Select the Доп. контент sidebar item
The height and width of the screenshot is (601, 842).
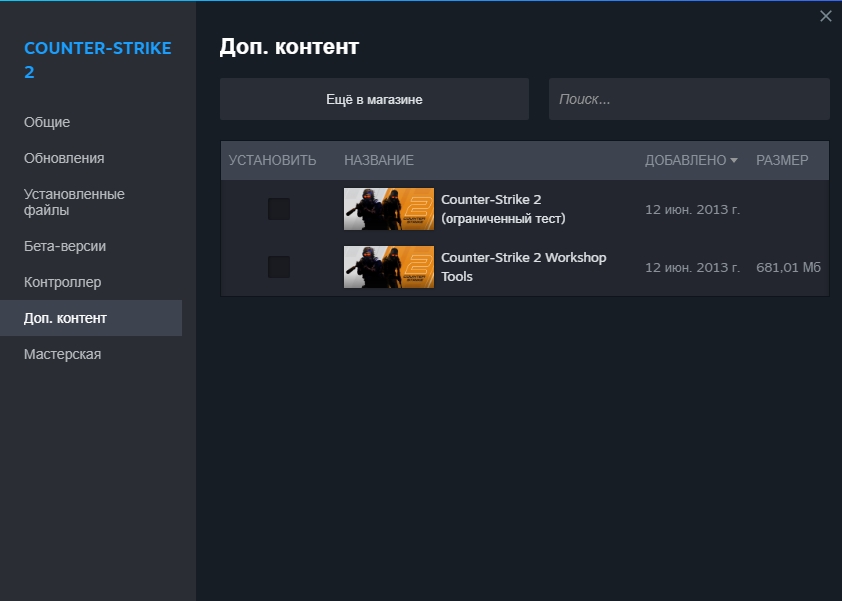click(91, 318)
